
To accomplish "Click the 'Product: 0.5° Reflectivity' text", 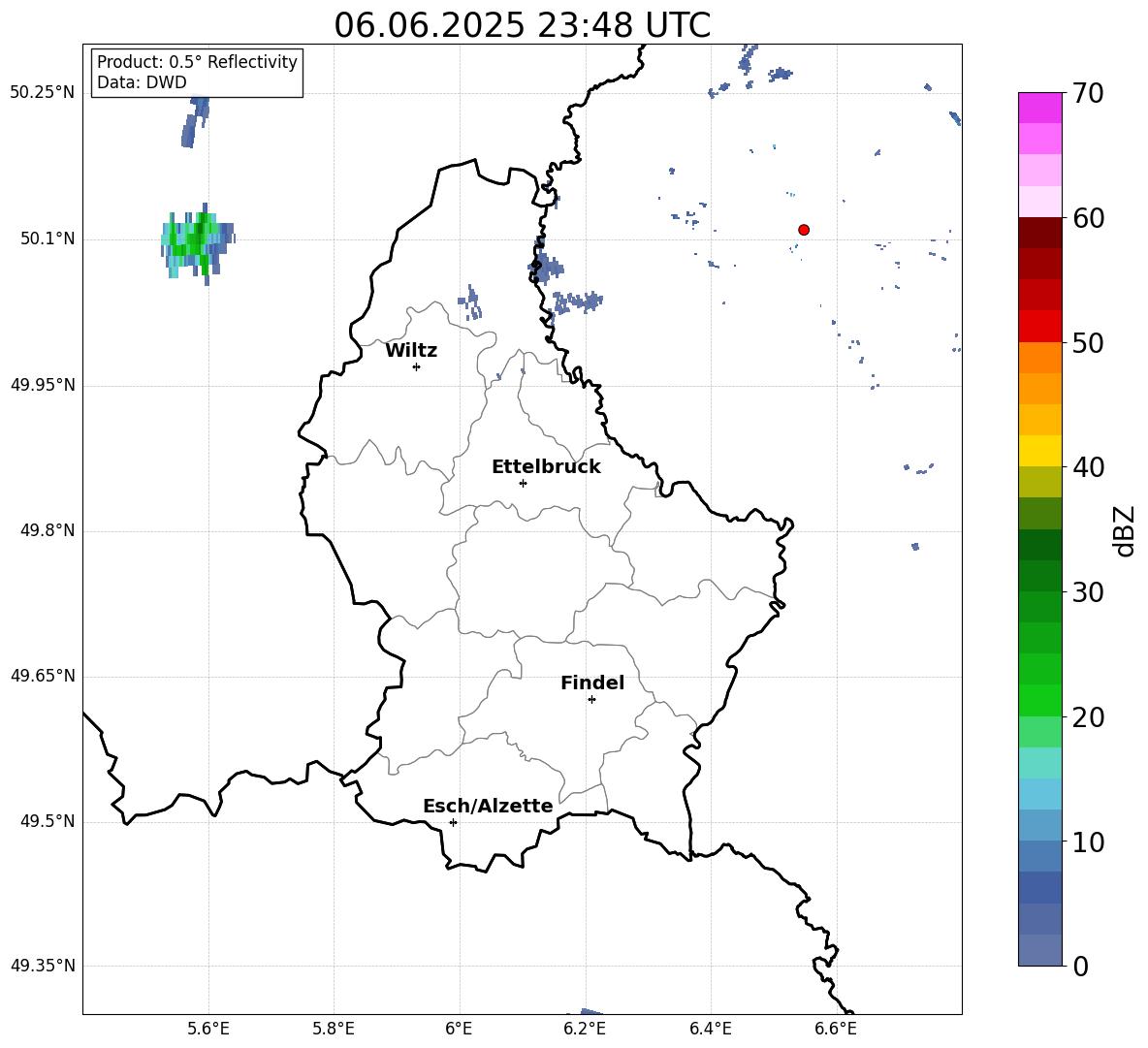I will (197, 62).
